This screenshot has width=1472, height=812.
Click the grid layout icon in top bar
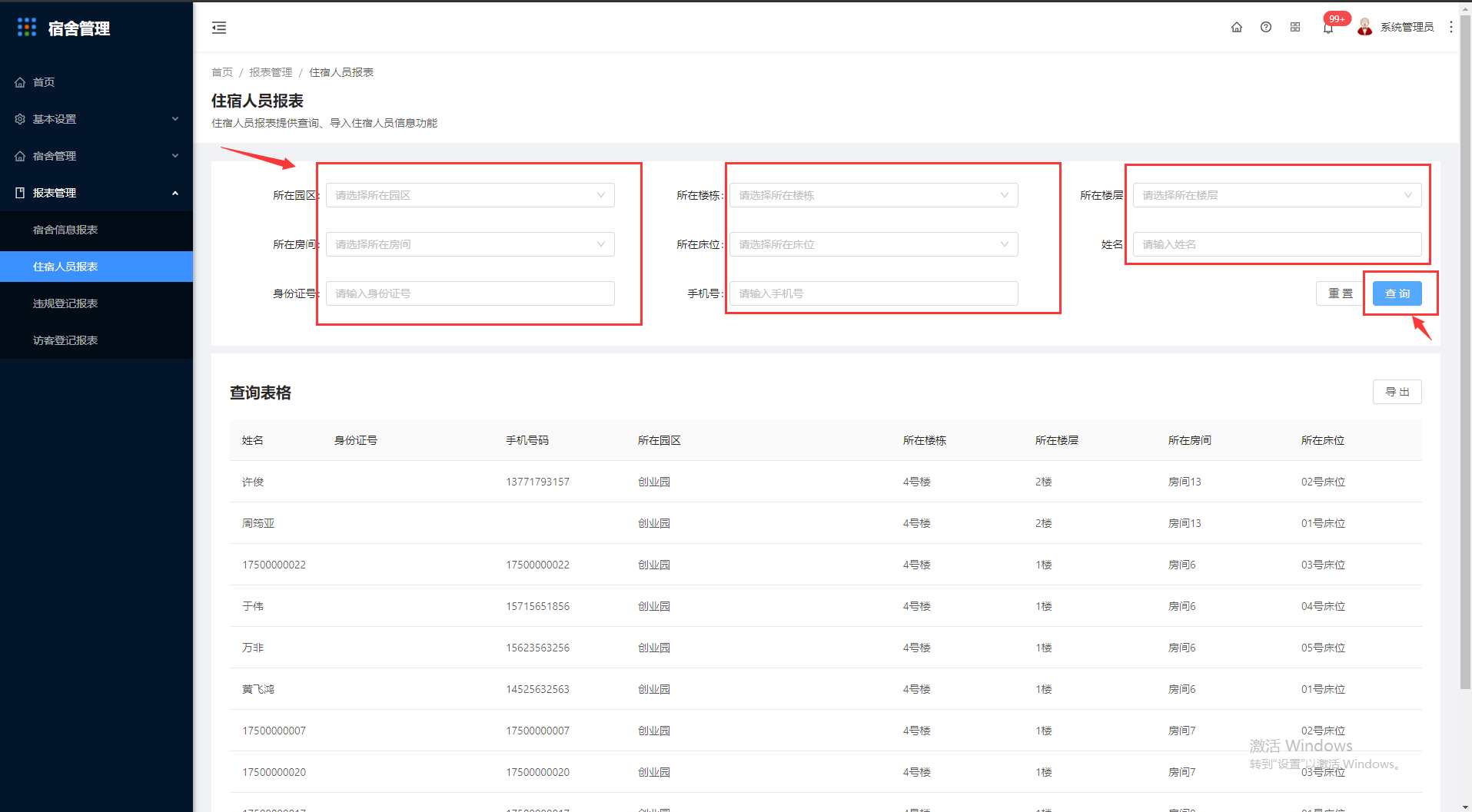coord(1295,27)
